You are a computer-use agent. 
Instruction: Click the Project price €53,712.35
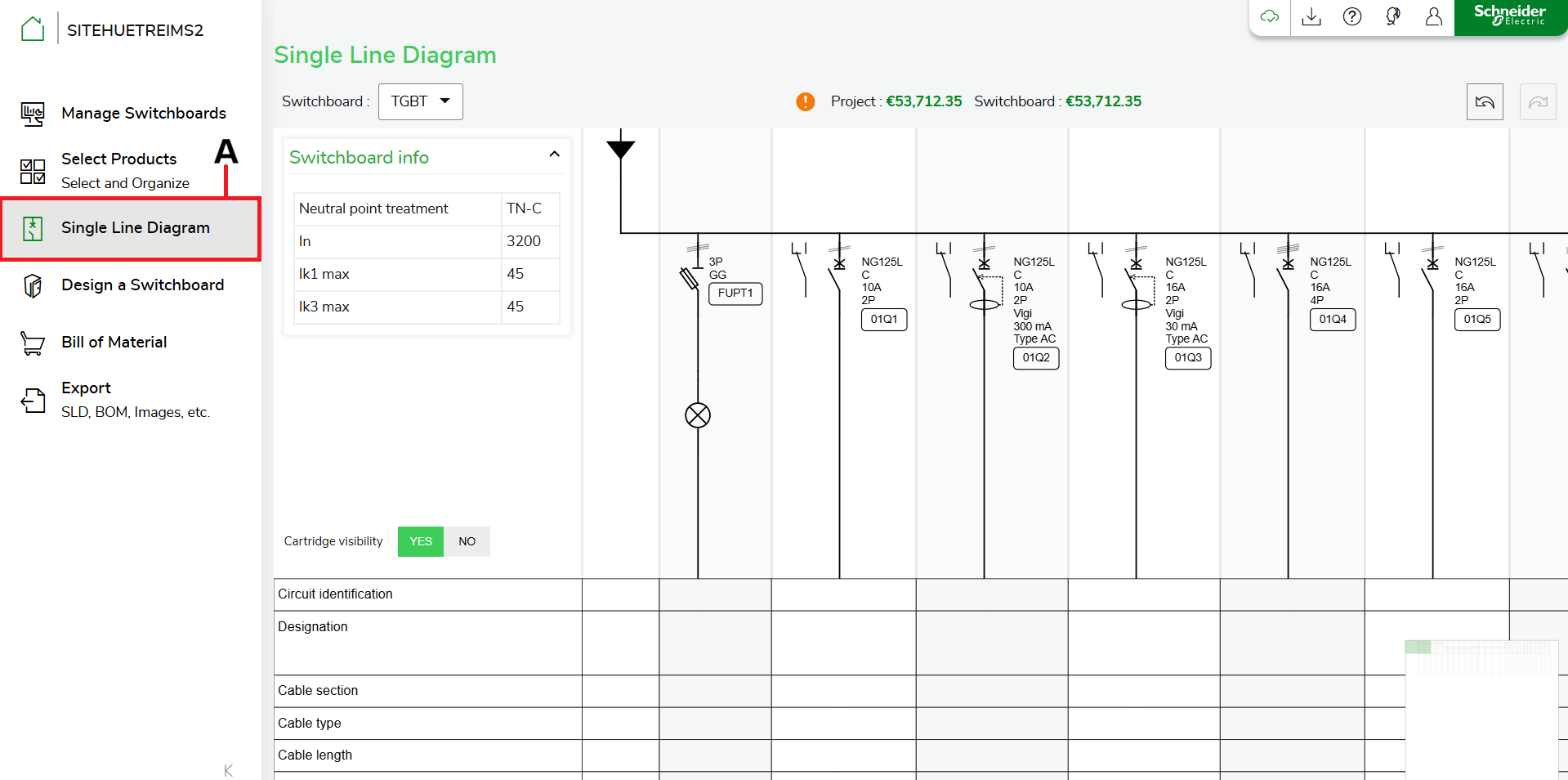point(924,101)
